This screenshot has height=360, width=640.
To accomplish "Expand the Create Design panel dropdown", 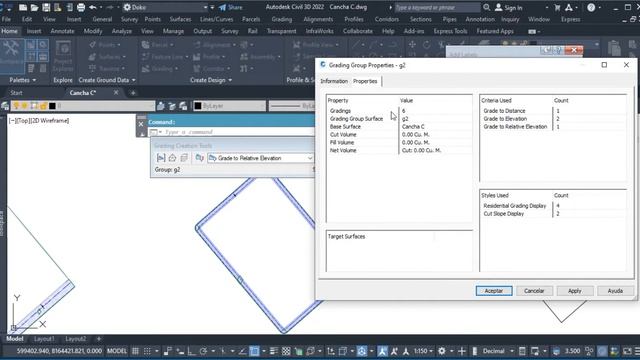I will pyautogui.click(x=211, y=80).
